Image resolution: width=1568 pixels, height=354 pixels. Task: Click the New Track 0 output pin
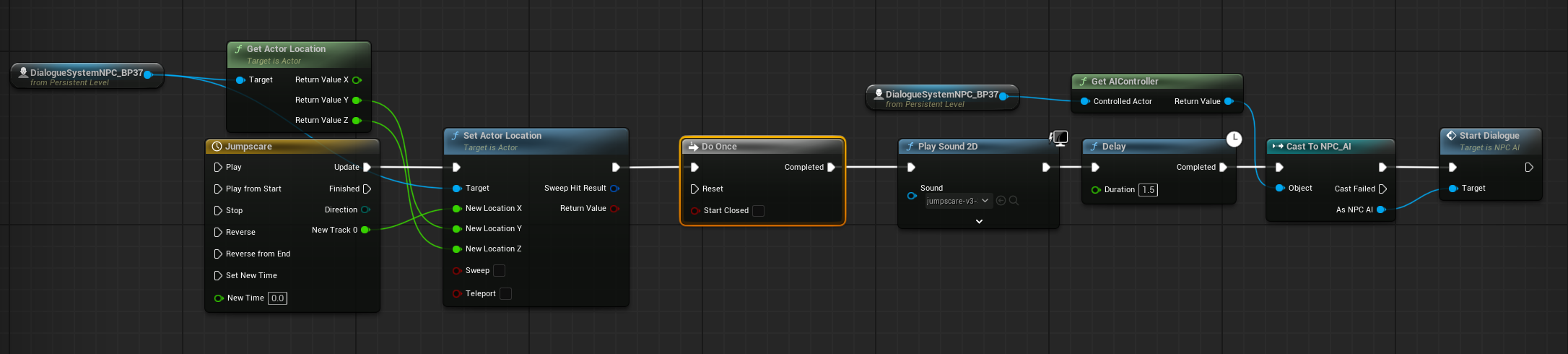365,230
